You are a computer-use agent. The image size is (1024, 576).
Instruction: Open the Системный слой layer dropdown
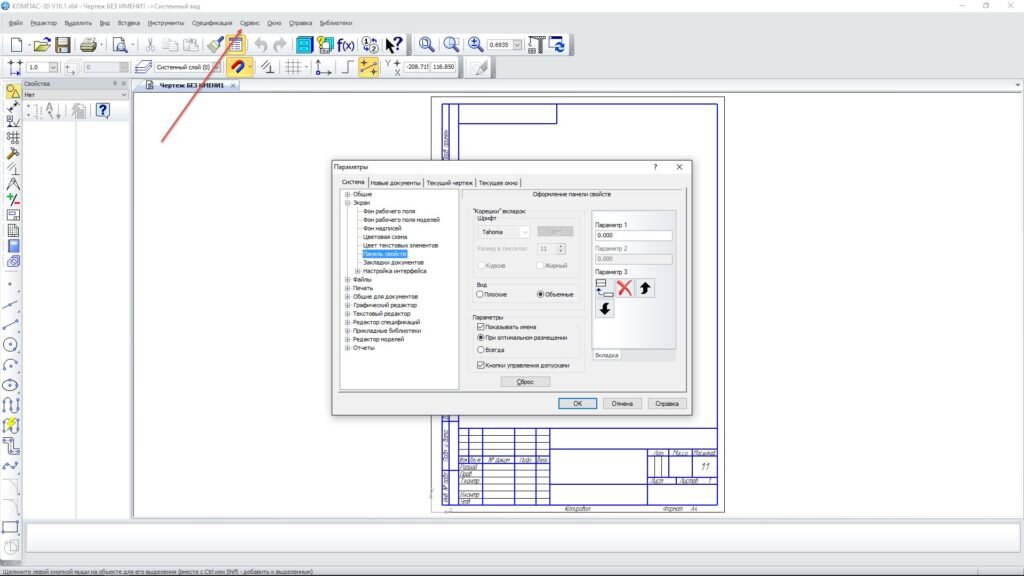(216, 67)
